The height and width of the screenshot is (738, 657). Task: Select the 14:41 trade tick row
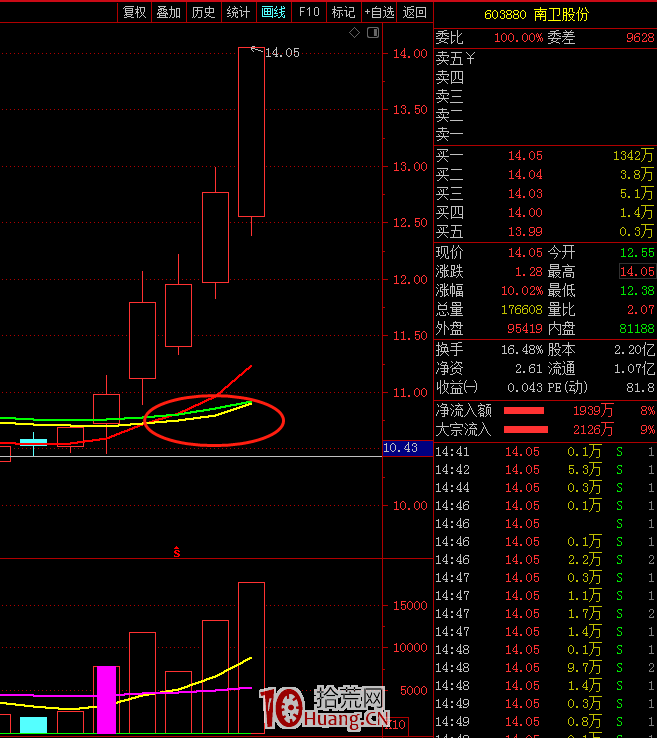(545, 452)
